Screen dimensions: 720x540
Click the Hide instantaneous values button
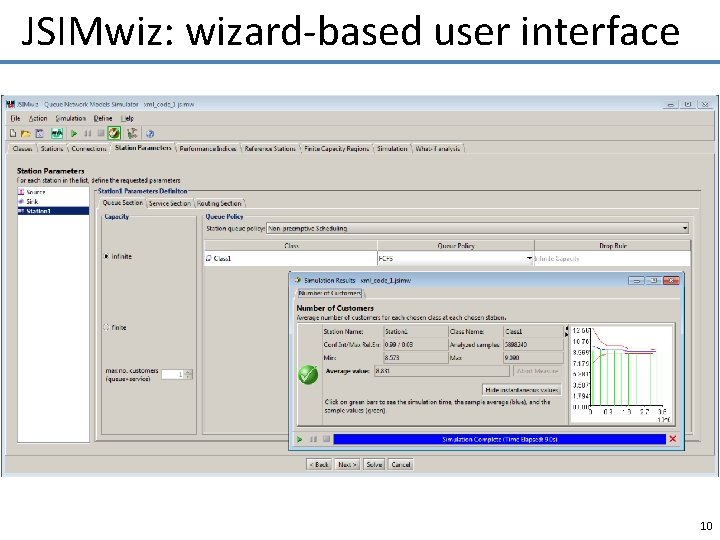(x=522, y=390)
